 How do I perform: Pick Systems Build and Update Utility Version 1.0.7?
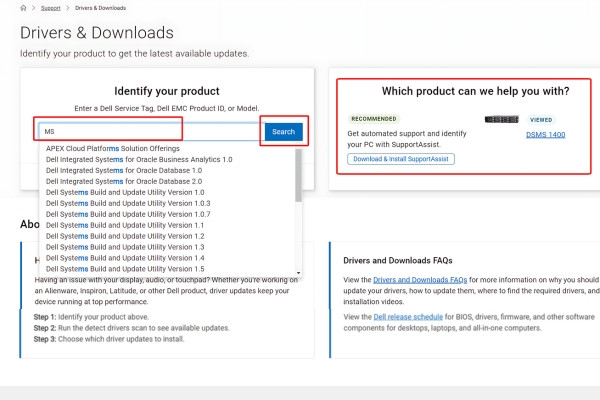[128, 214]
